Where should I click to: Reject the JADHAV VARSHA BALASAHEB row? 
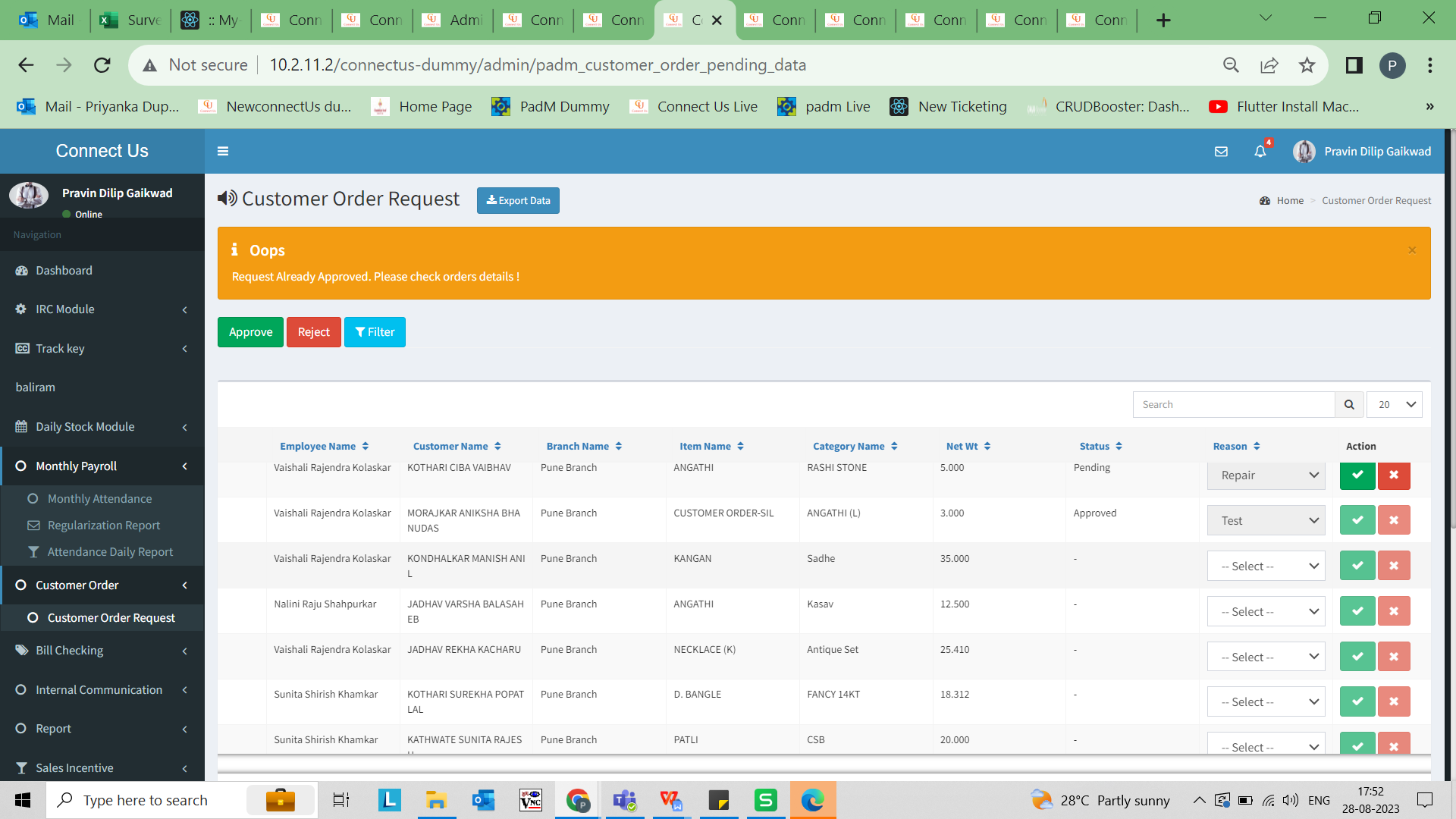tap(1394, 611)
